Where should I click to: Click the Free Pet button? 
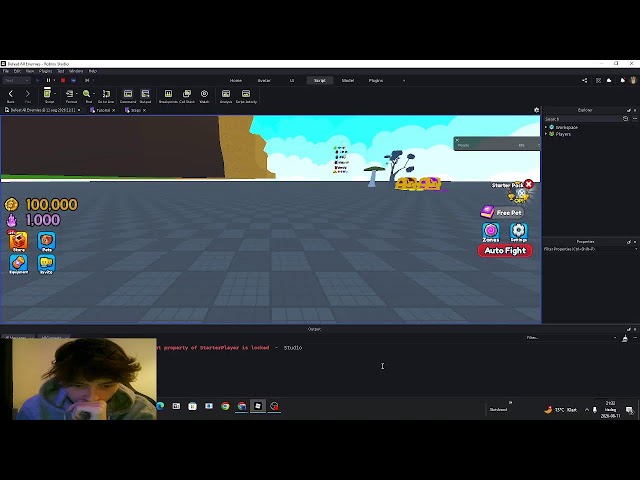502,212
